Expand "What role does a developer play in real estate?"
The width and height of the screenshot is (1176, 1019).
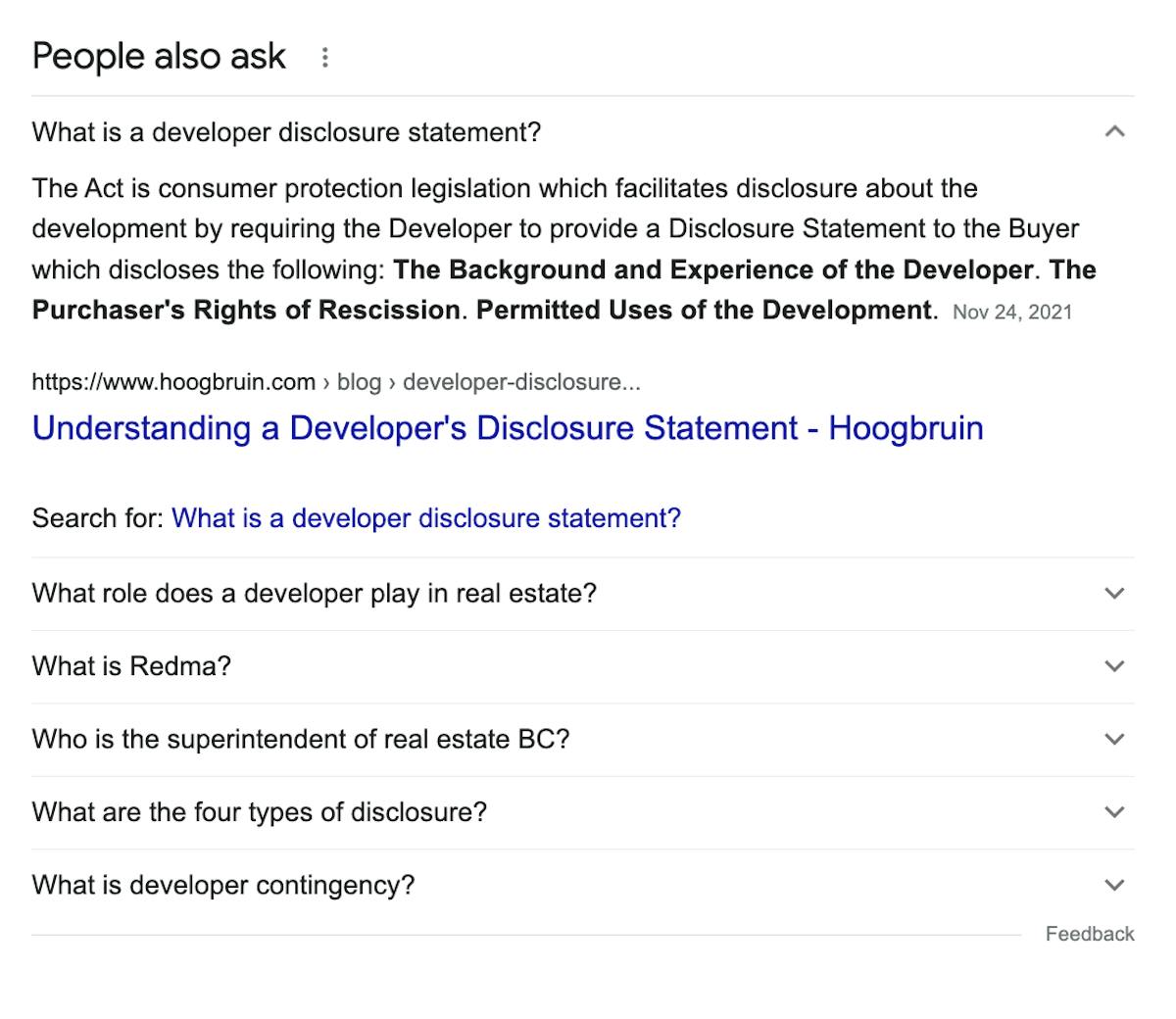(1113, 594)
